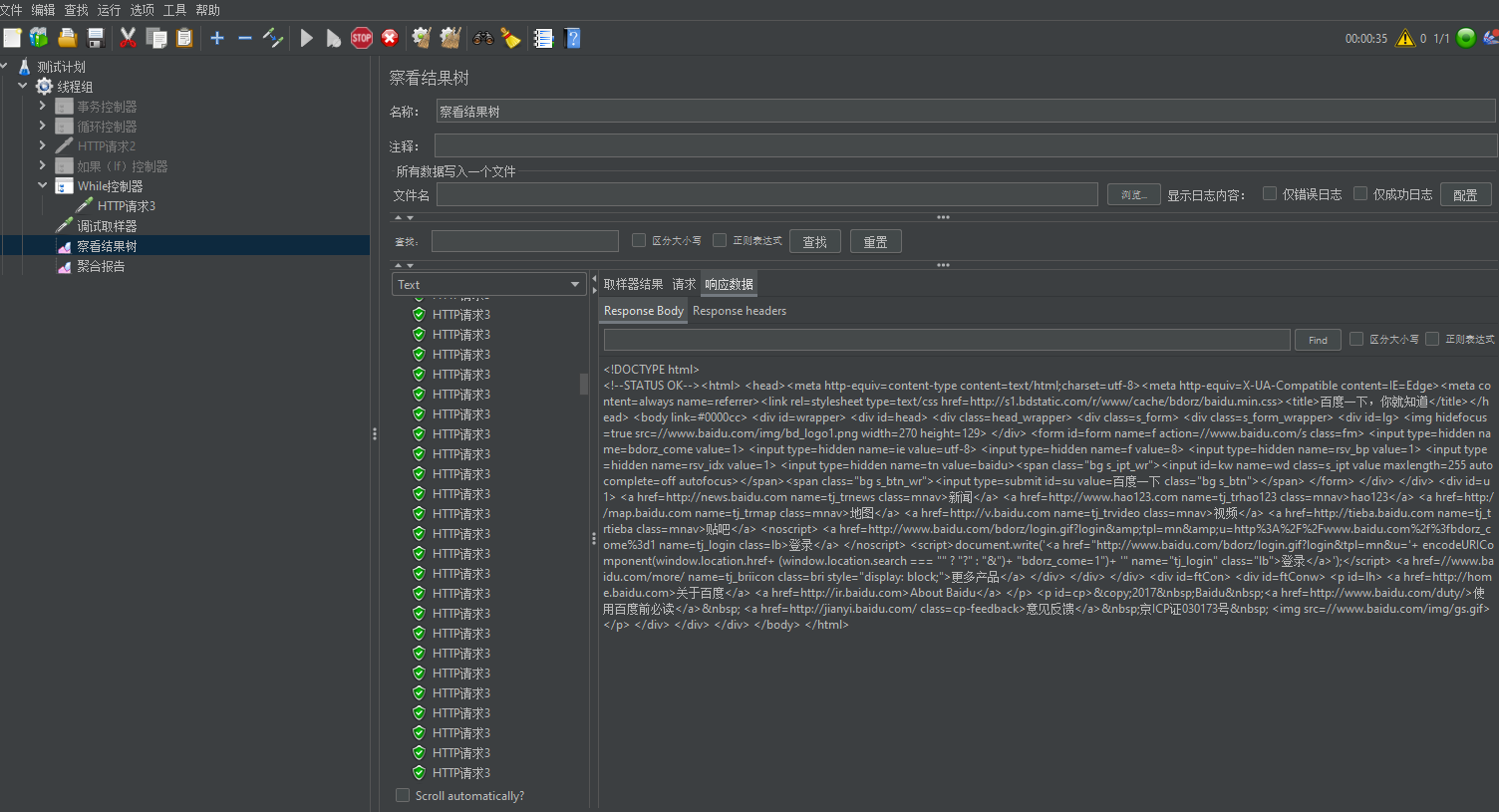Image resolution: width=1499 pixels, height=812 pixels.
Task: Click the green running status indicator
Action: [x=1466, y=38]
